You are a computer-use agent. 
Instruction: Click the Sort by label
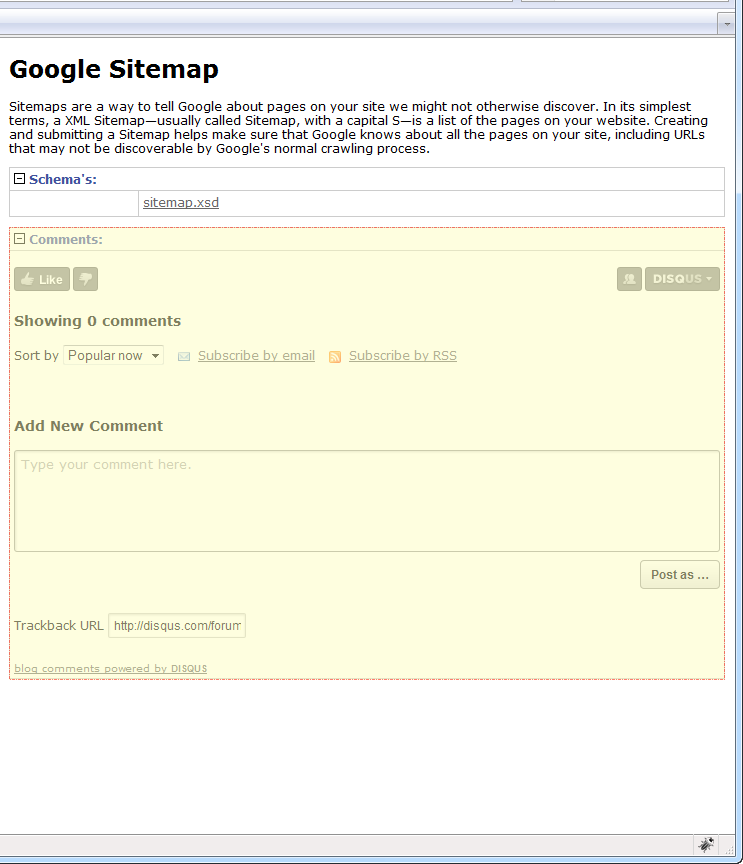(36, 355)
